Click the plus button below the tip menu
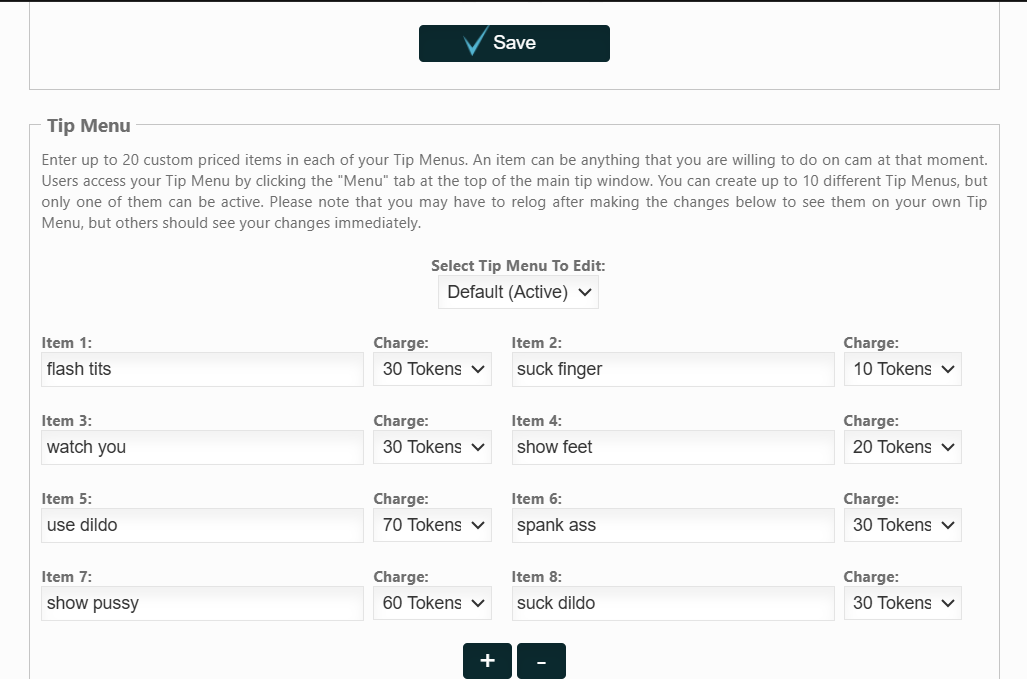1027x679 pixels. 486,660
